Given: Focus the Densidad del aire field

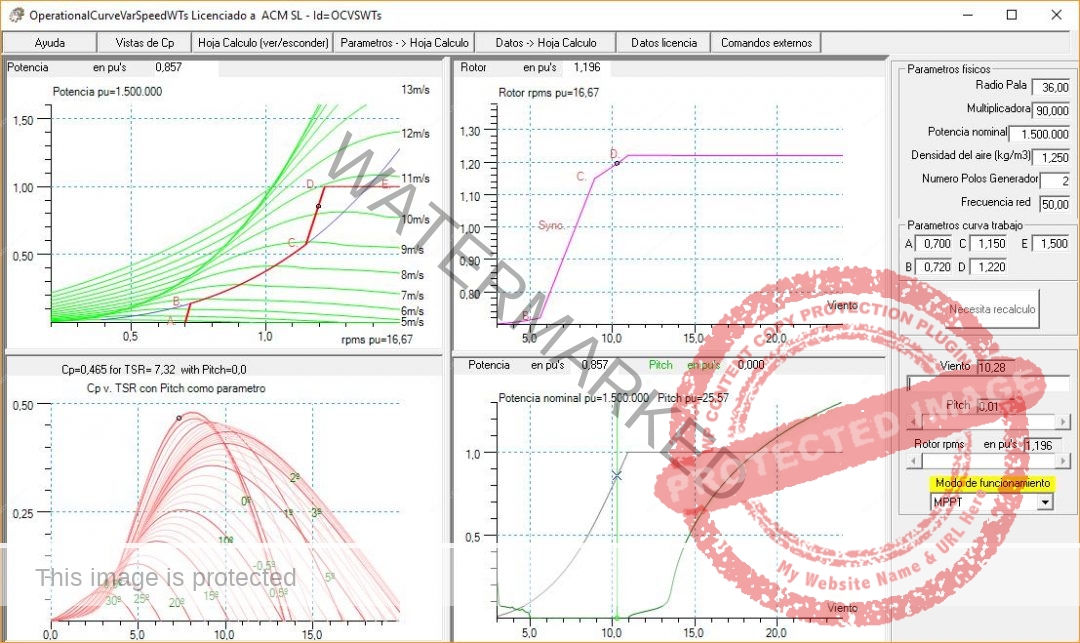Looking at the screenshot, I should click(x=1050, y=157).
